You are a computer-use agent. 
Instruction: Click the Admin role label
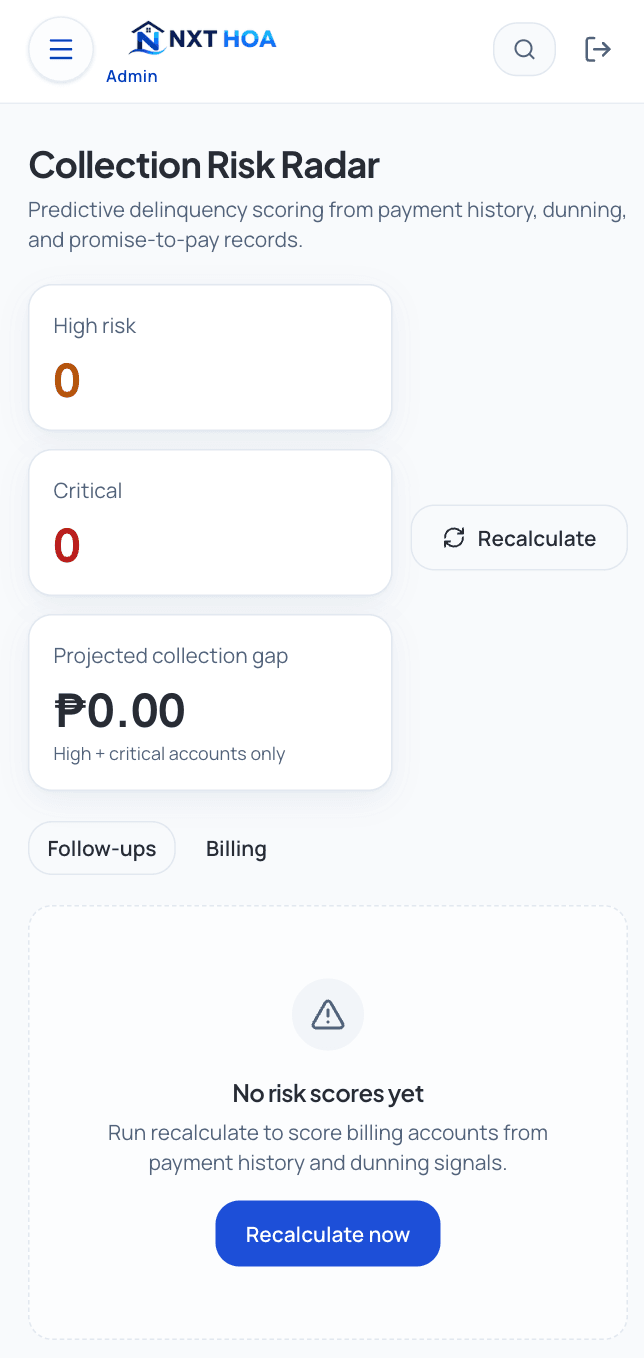pyautogui.click(x=132, y=76)
